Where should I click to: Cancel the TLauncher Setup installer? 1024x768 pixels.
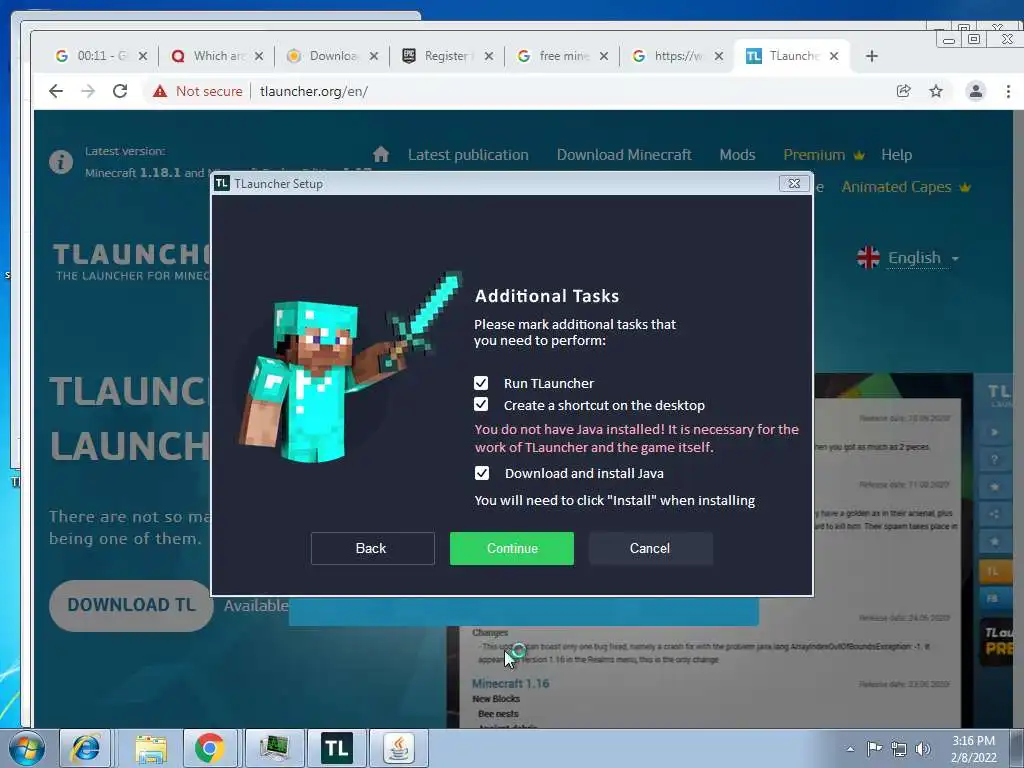tap(650, 548)
